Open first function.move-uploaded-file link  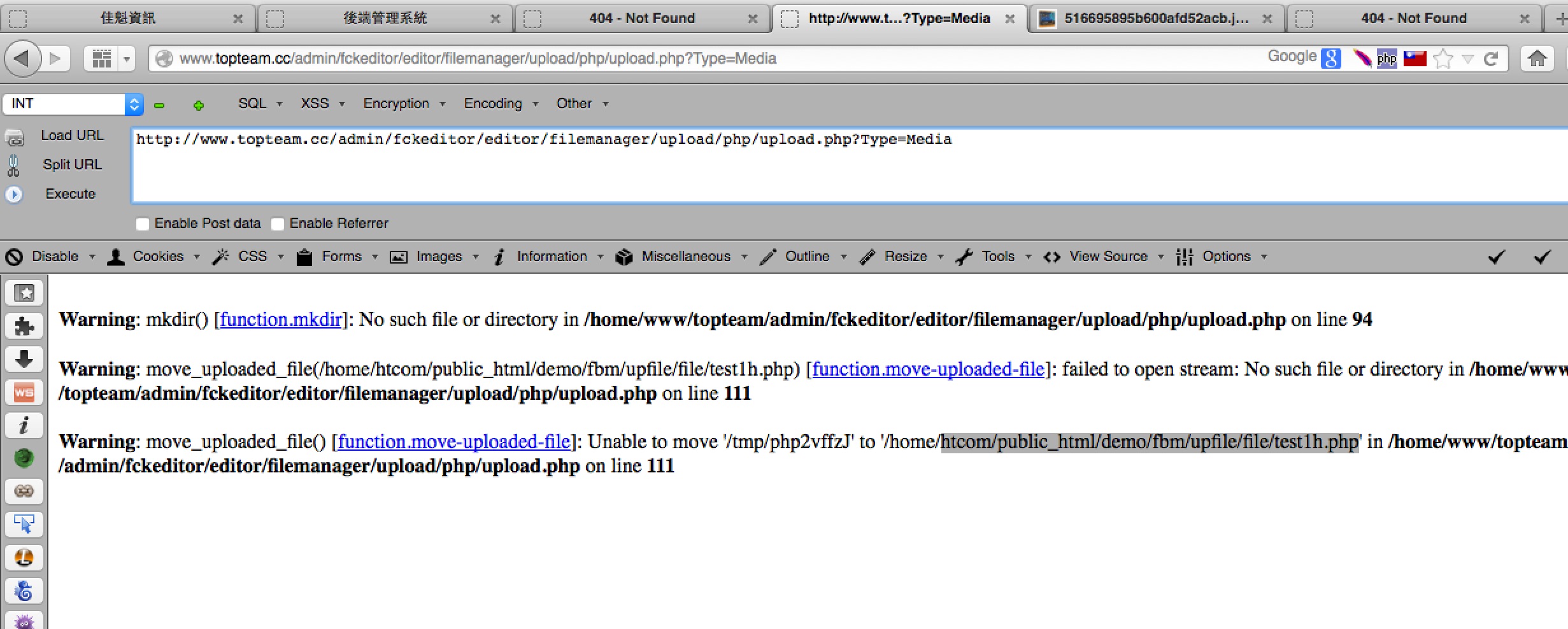coord(929,369)
